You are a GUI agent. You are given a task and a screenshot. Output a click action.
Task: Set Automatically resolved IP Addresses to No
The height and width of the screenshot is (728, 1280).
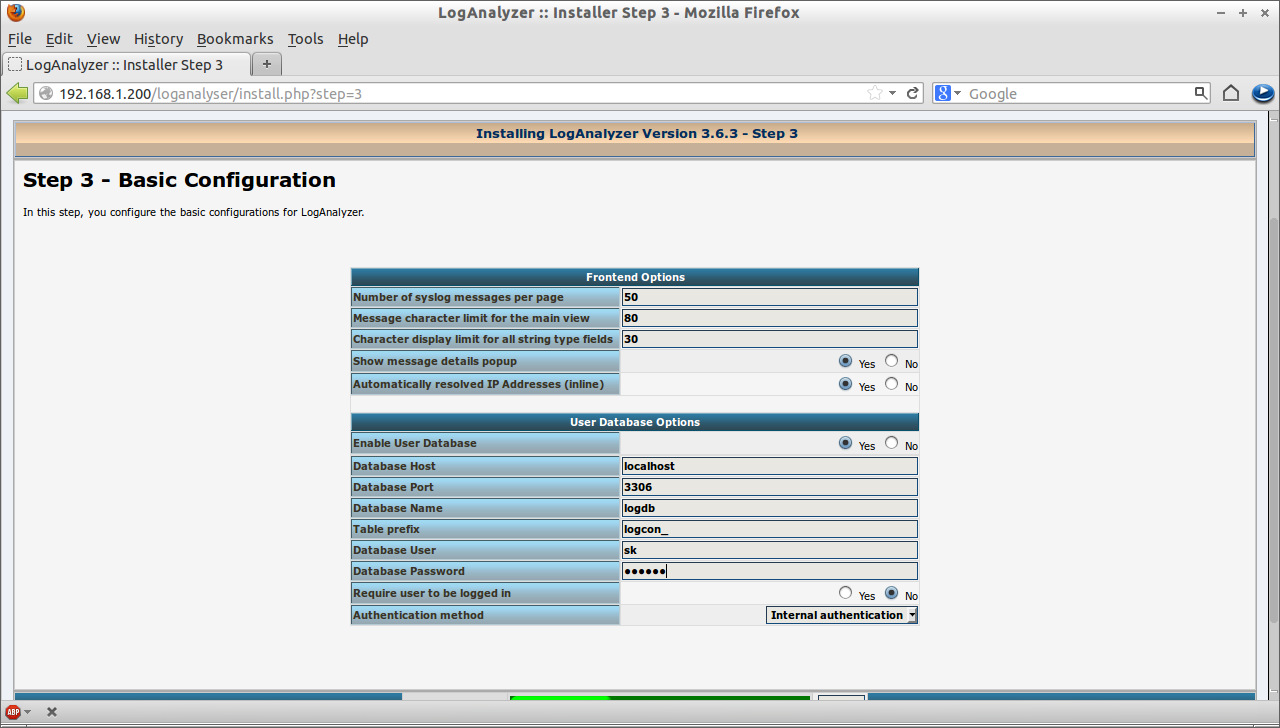click(892, 383)
